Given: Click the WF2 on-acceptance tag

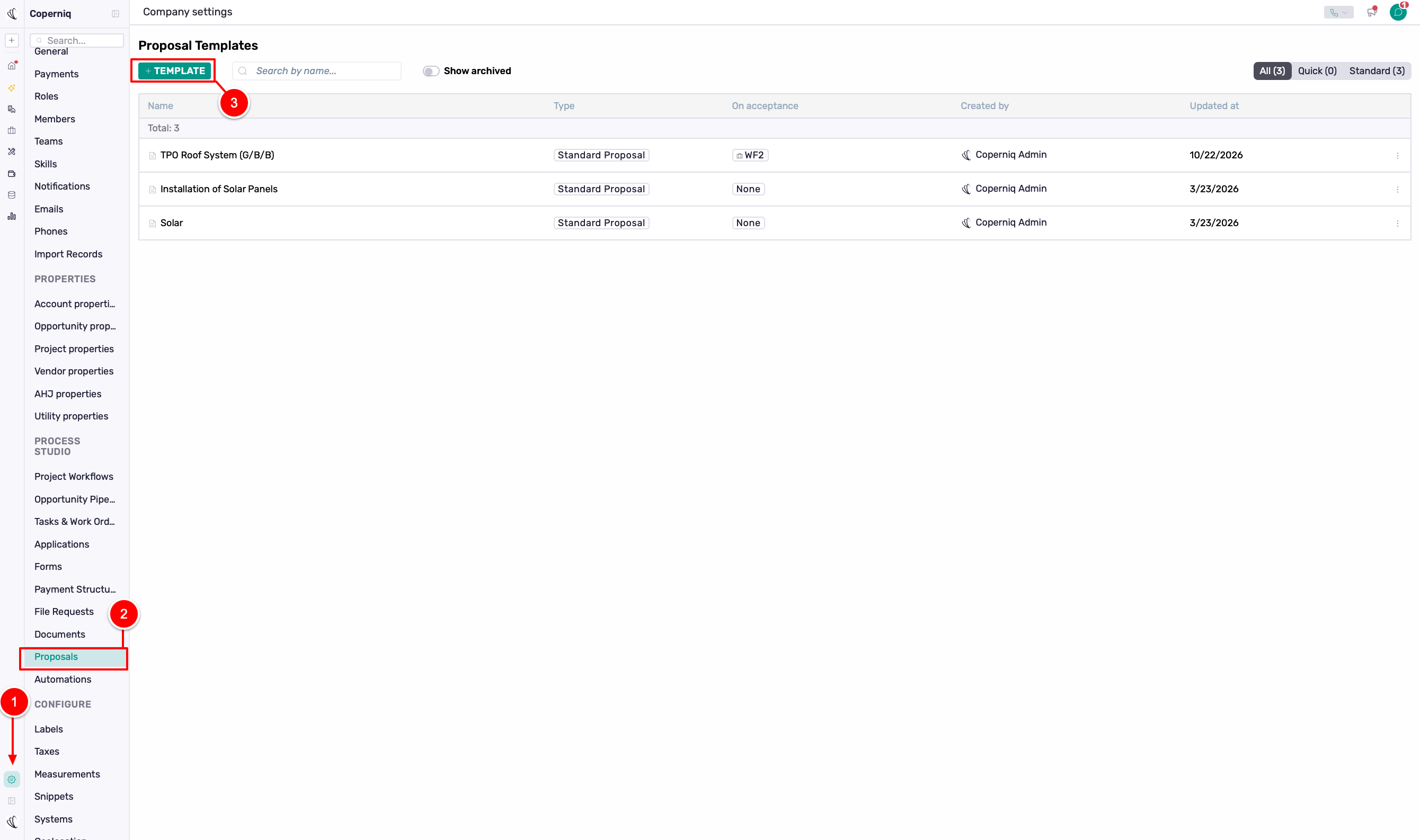Looking at the screenshot, I should coord(750,155).
